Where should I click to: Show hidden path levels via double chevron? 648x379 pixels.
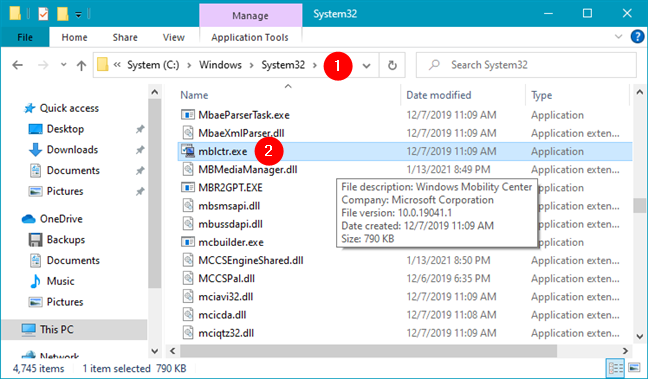(x=117, y=65)
